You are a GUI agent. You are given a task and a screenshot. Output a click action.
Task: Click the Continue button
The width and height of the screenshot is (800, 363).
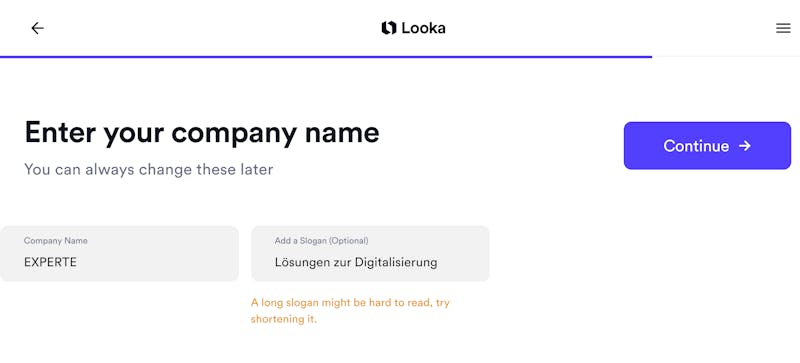(707, 146)
